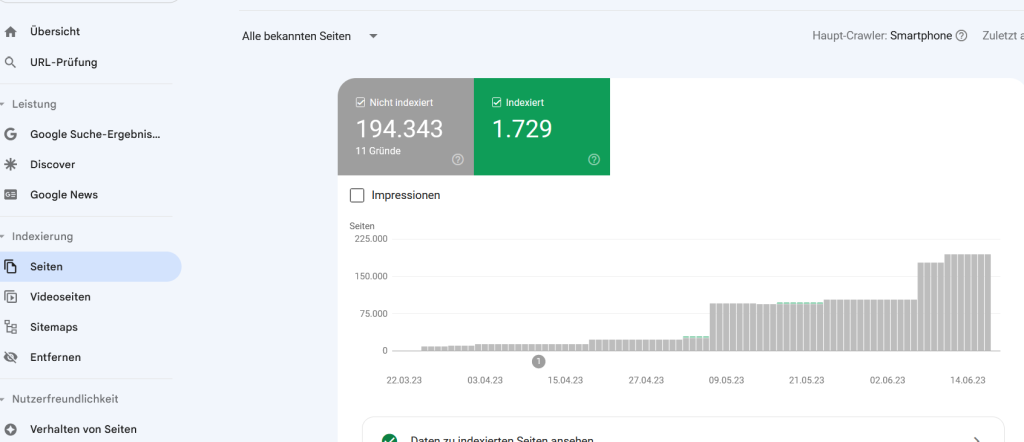Select Seiten in the sidebar
1024x442 pixels.
tap(90, 266)
